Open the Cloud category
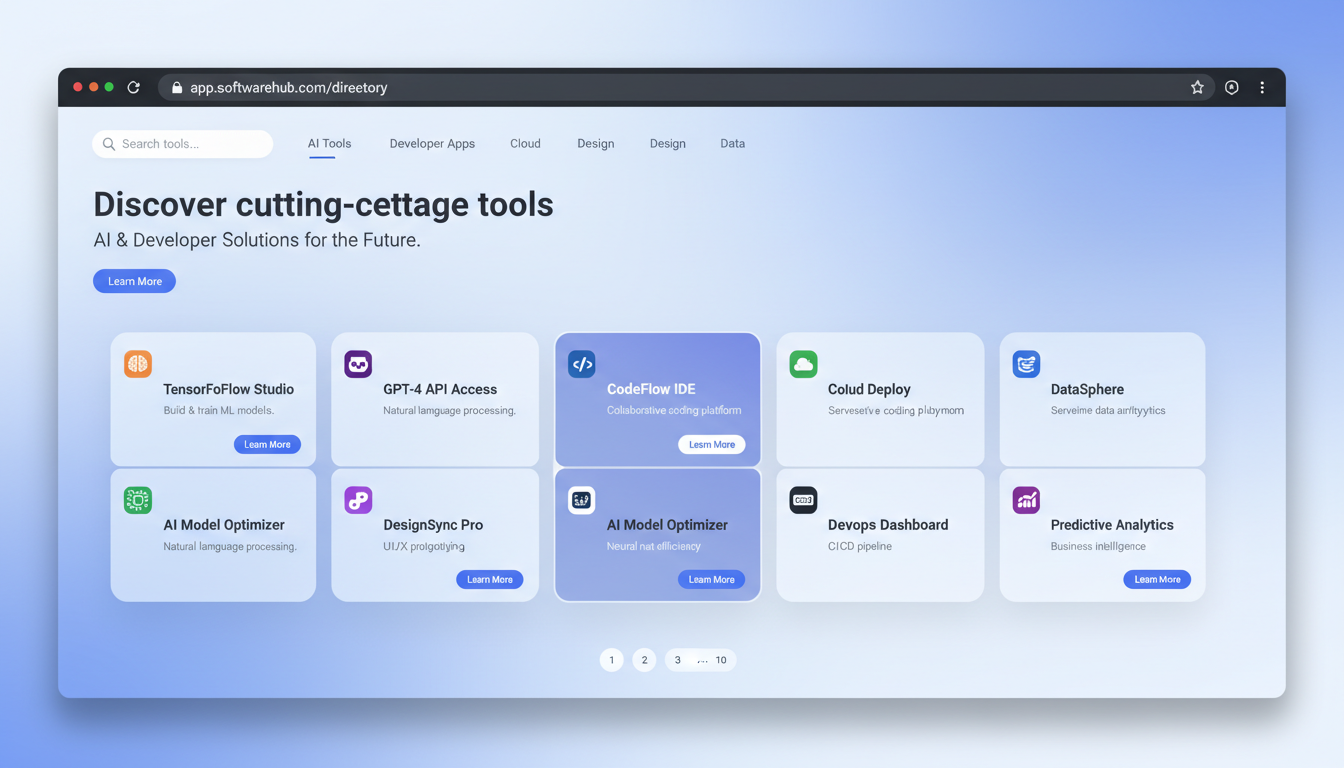The image size is (1344, 768). coord(525,143)
